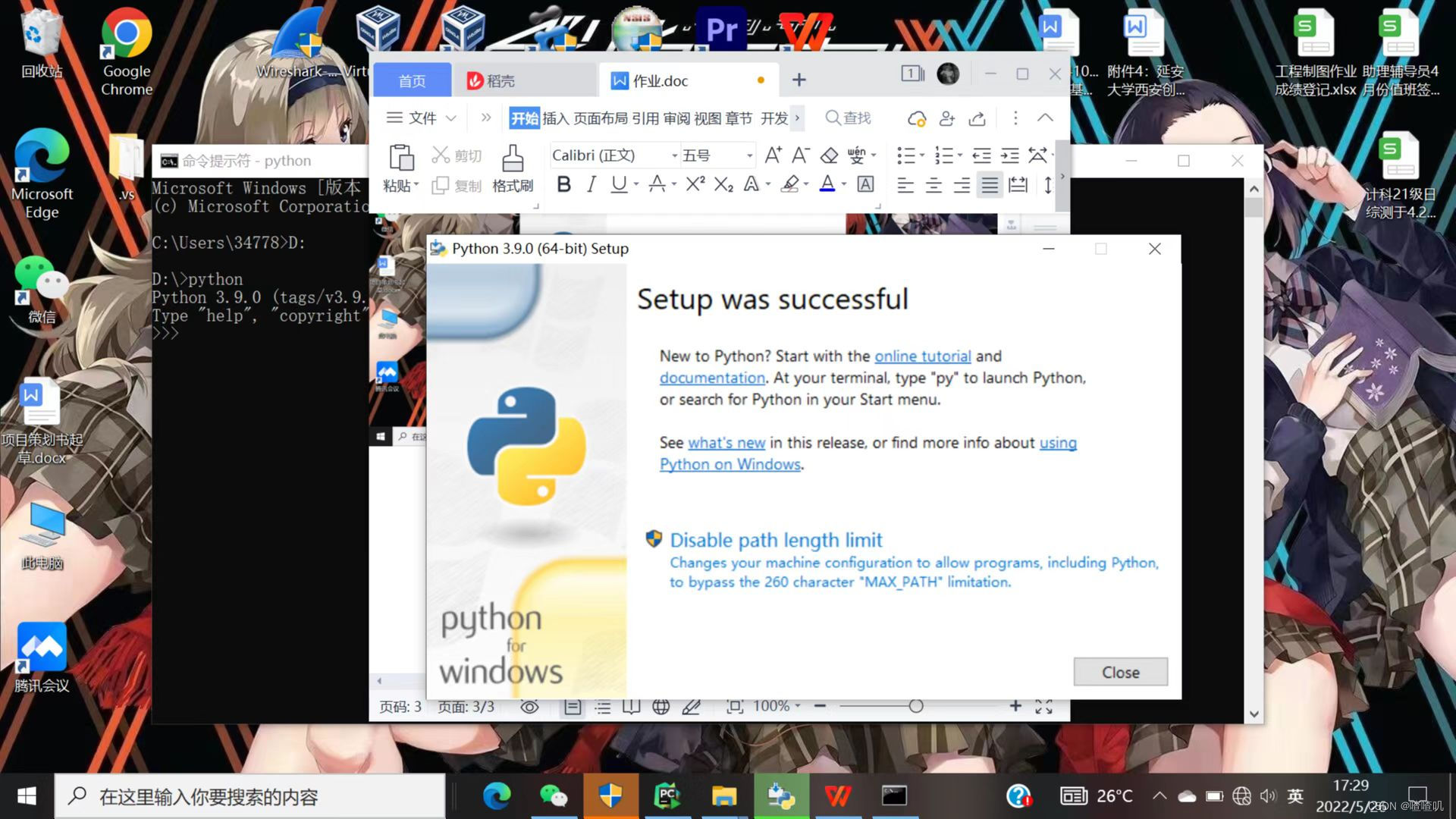The image size is (1456, 819).
Task: Click the clear formatting eraser icon
Action: pos(829,155)
